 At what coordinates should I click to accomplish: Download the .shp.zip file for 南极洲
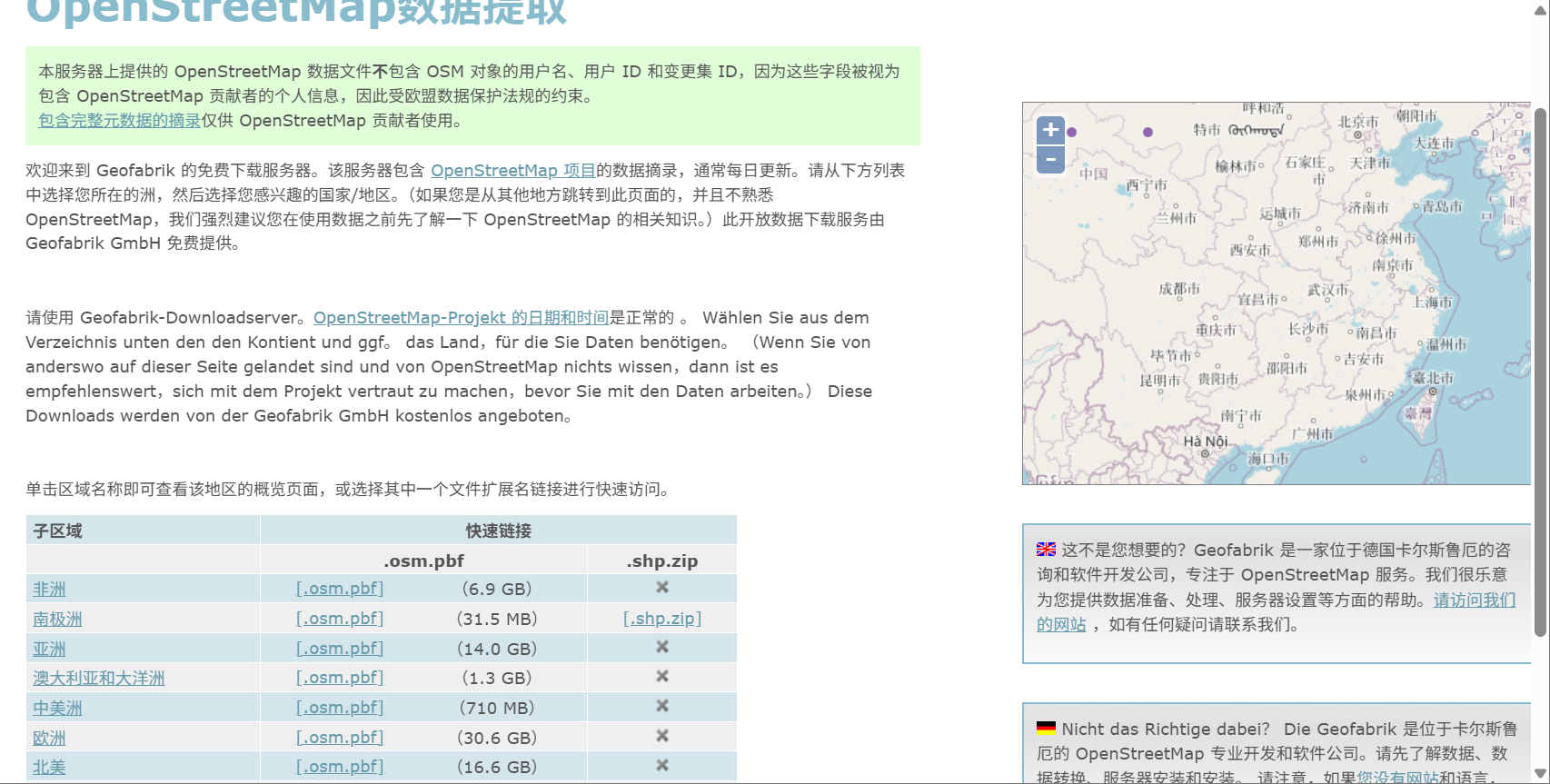pos(662,619)
